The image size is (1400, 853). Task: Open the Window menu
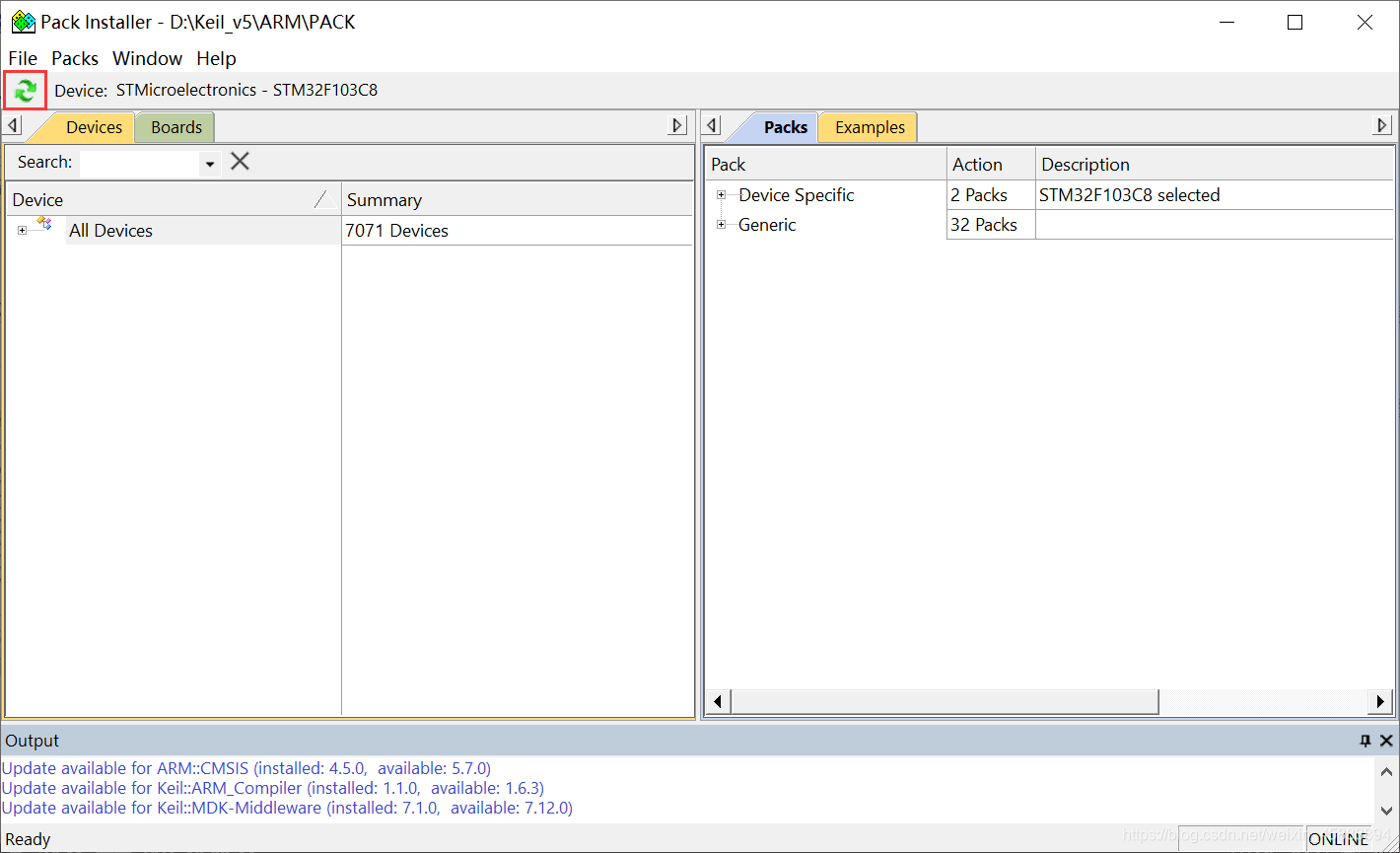coord(147,58)
